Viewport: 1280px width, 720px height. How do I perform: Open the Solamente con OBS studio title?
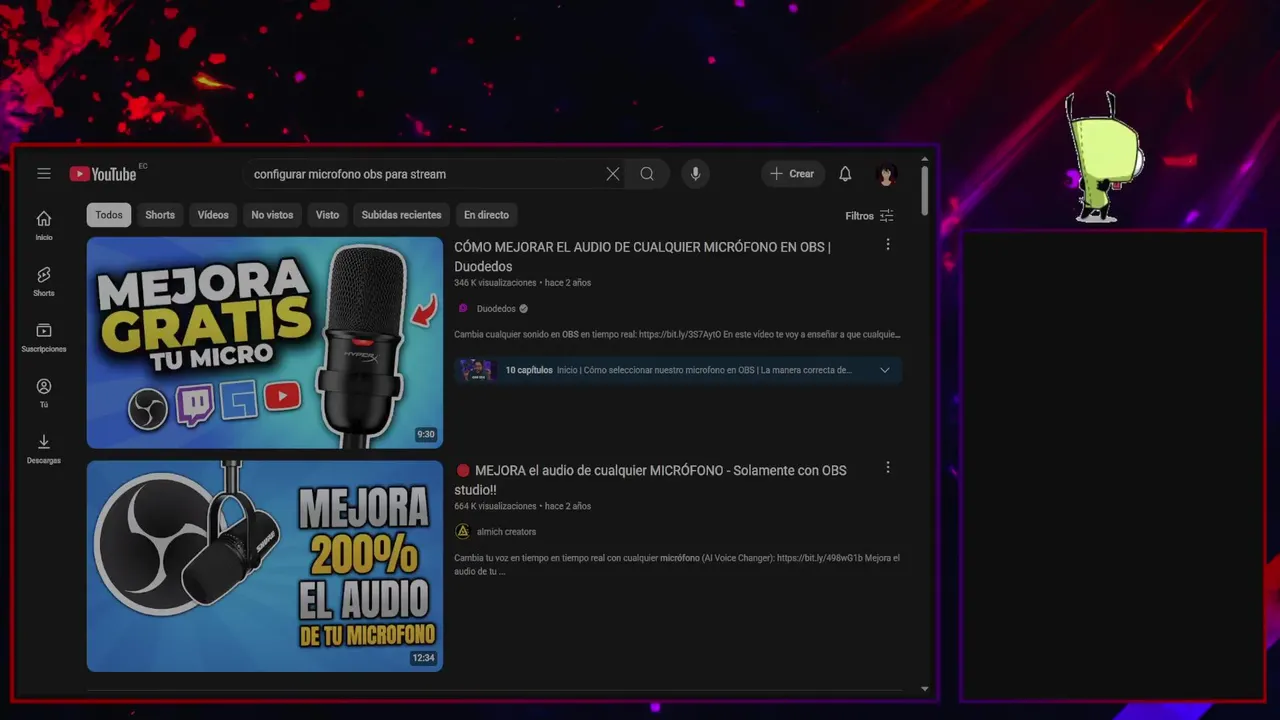650,480
